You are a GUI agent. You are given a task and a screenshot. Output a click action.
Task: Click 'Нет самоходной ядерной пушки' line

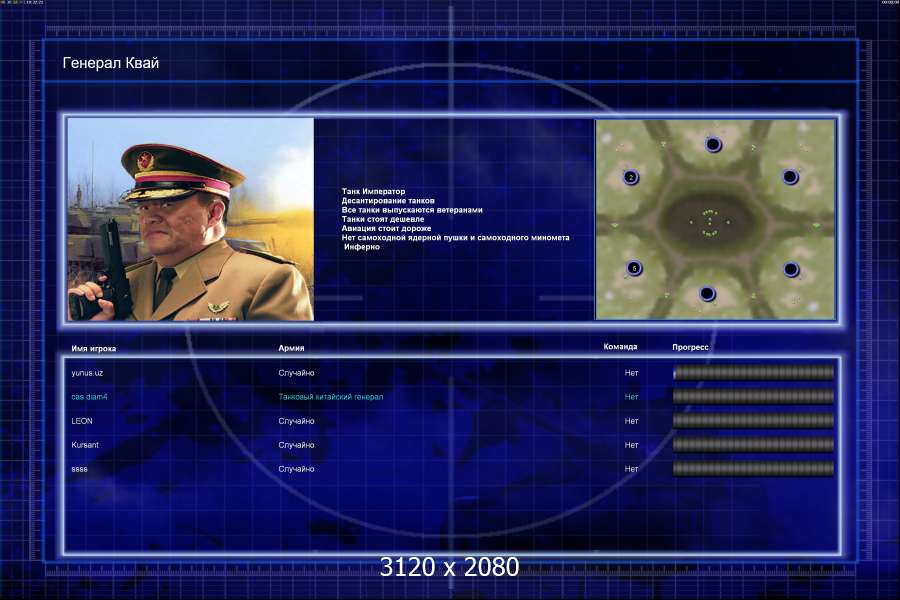[x=455, y=237]
